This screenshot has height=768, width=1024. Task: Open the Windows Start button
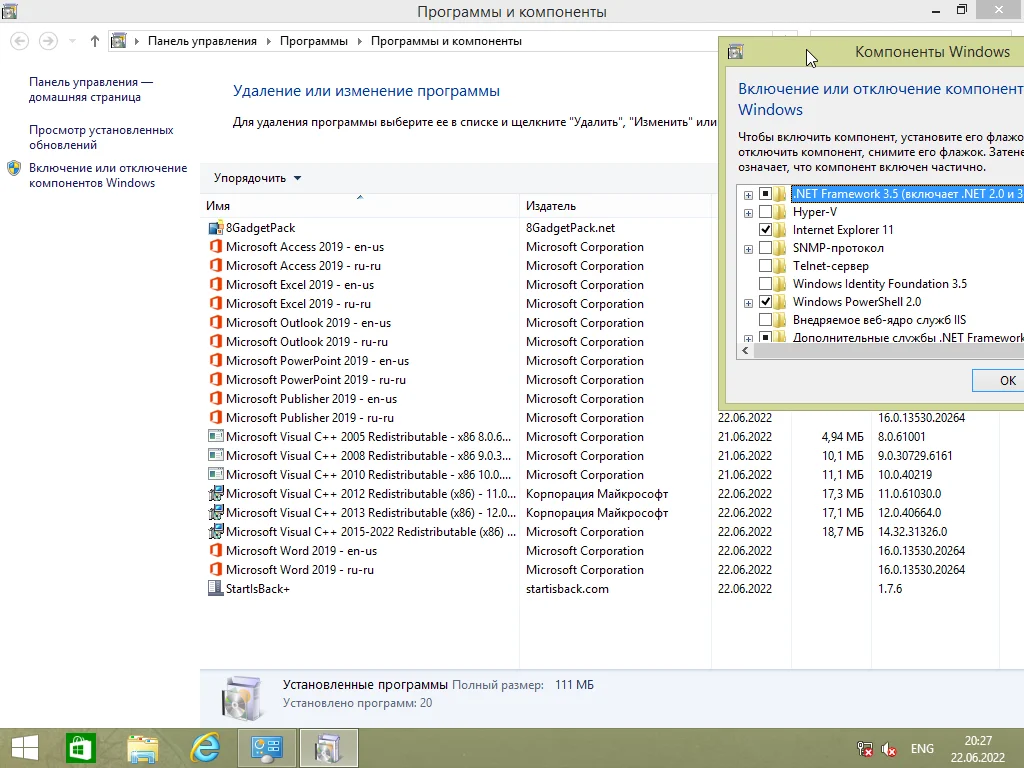[25, 748]
